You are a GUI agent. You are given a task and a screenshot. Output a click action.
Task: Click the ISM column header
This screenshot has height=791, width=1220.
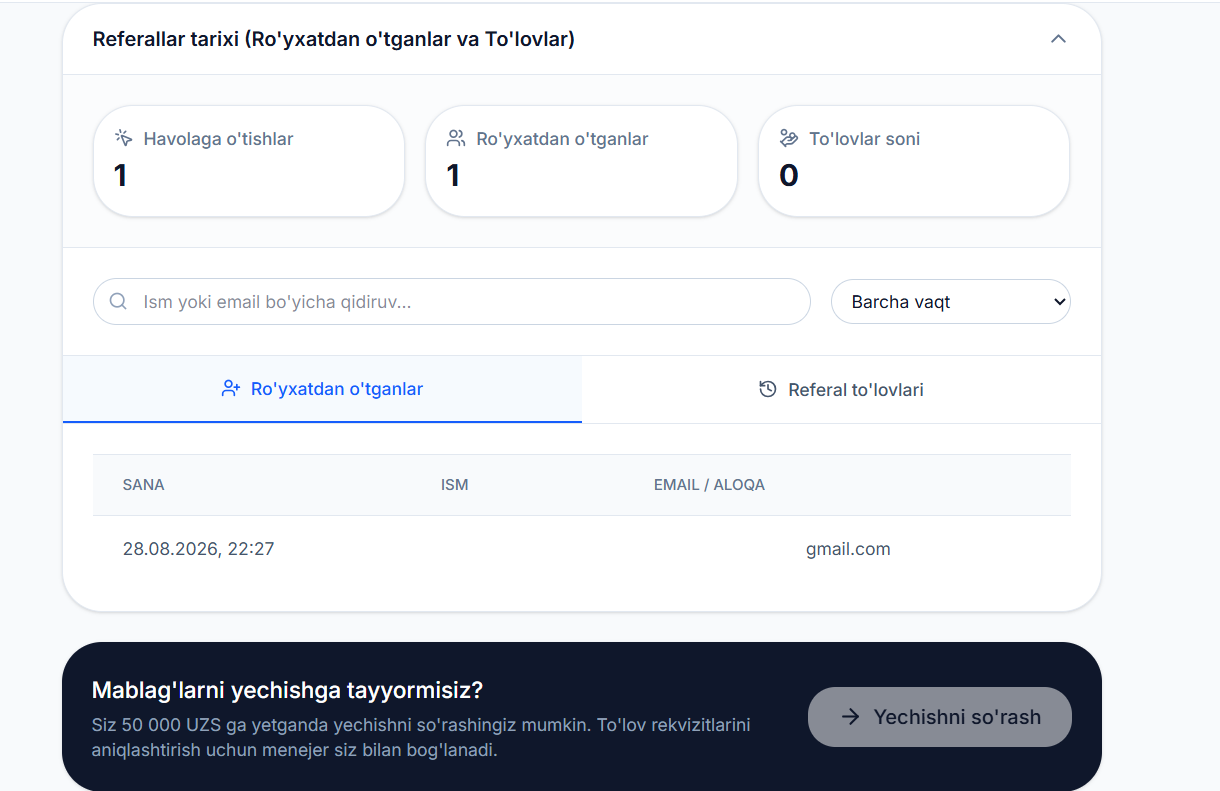pyautogui.click(x=454, y=485)
